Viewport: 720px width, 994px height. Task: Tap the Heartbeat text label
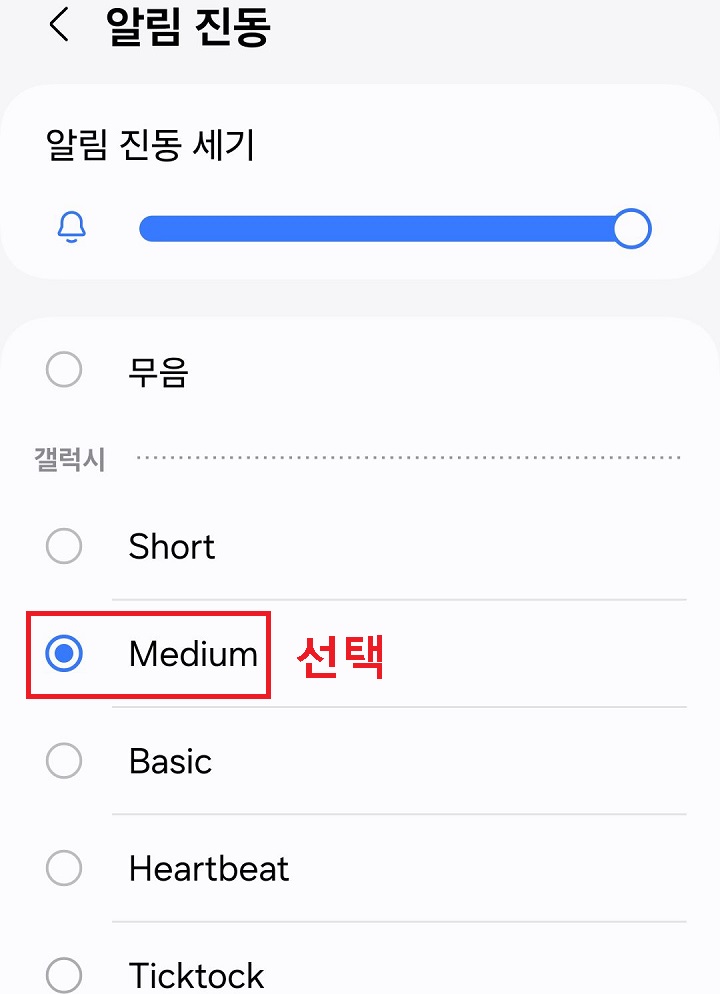209,868
